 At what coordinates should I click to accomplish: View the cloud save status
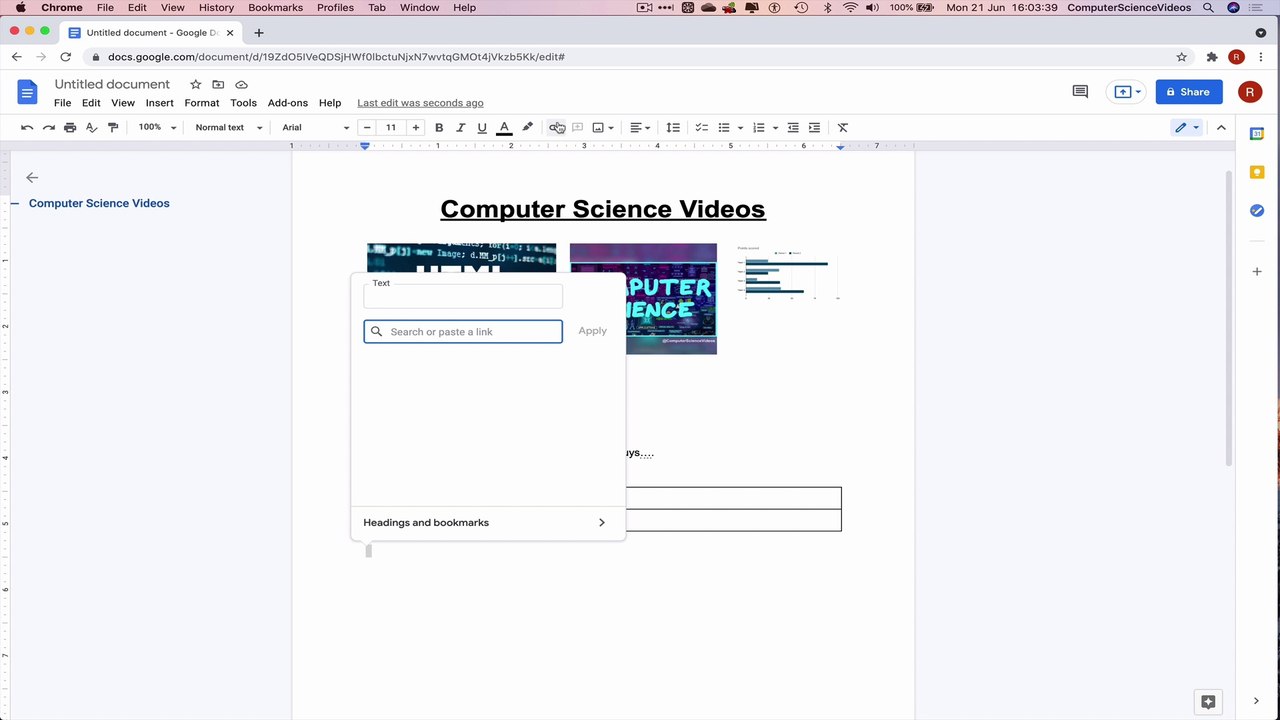241,85
